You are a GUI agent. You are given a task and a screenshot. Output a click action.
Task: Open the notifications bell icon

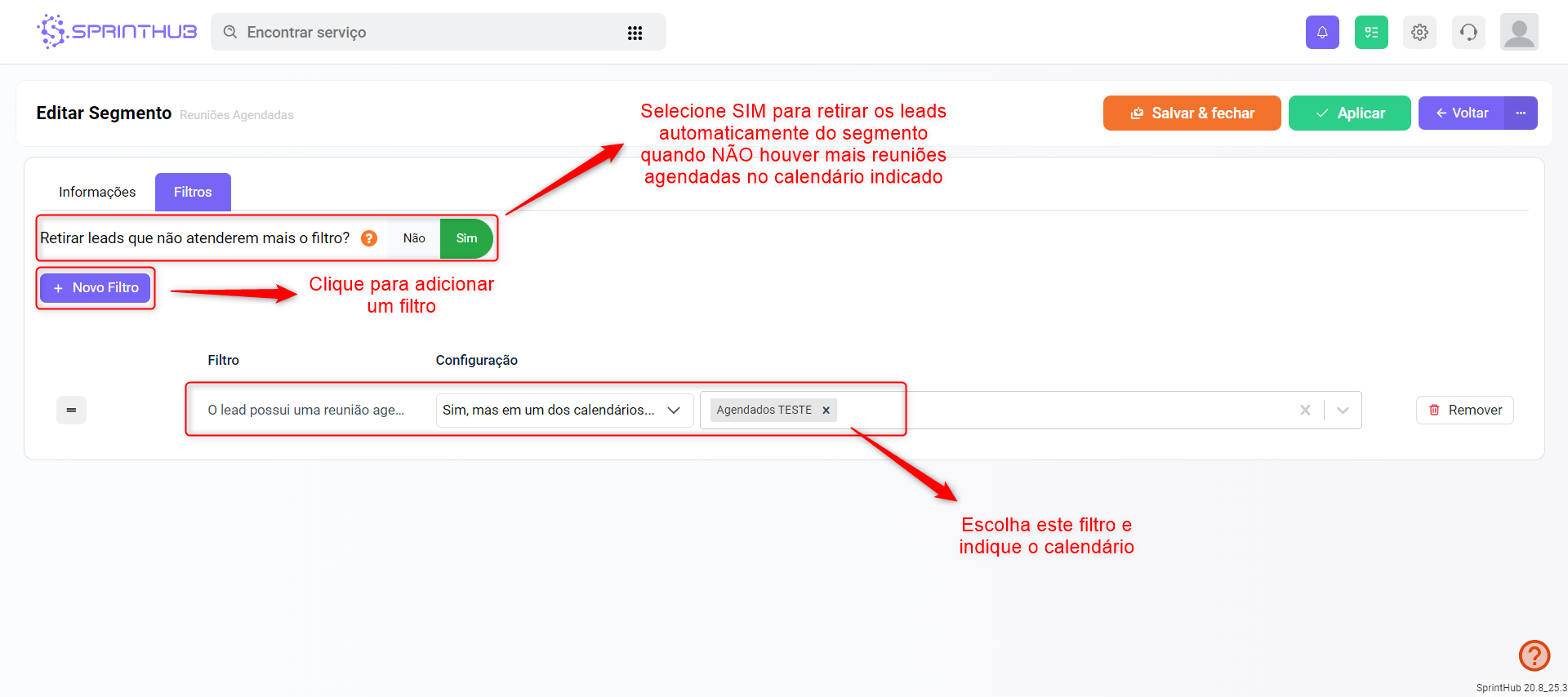1321,33
